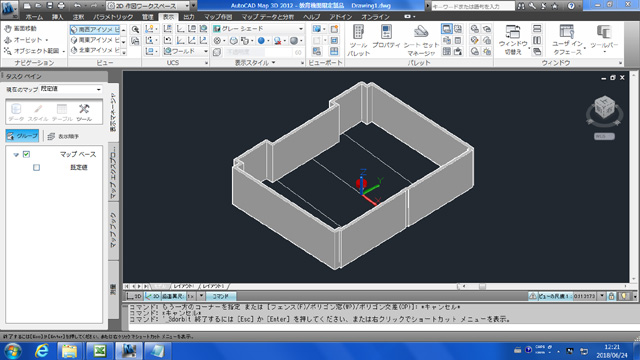The image size is (640, 360).
Task: Open the 出力 ribbon tab
Action: [x=189, y=17]
